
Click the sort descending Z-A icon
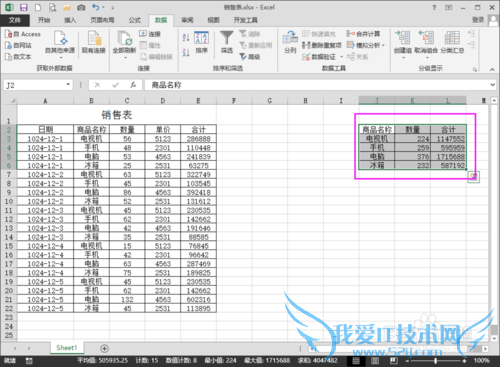(186, 52)
